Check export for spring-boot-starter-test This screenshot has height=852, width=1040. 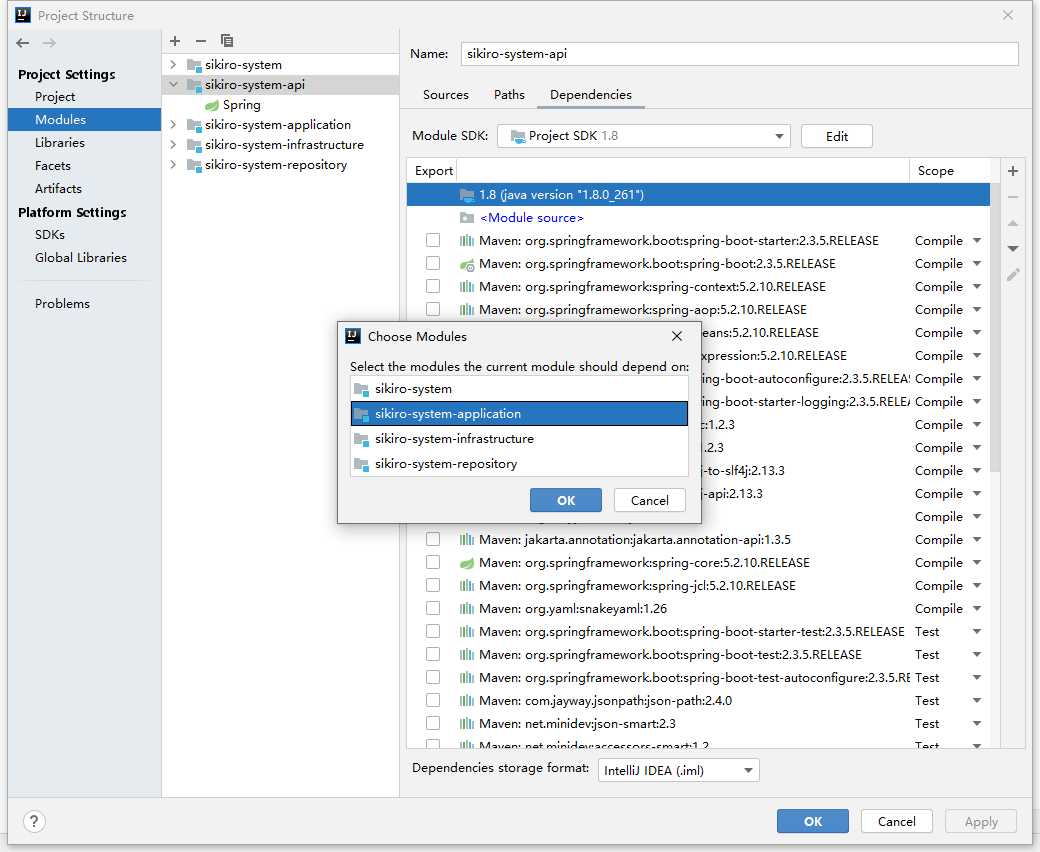(433, 632)
